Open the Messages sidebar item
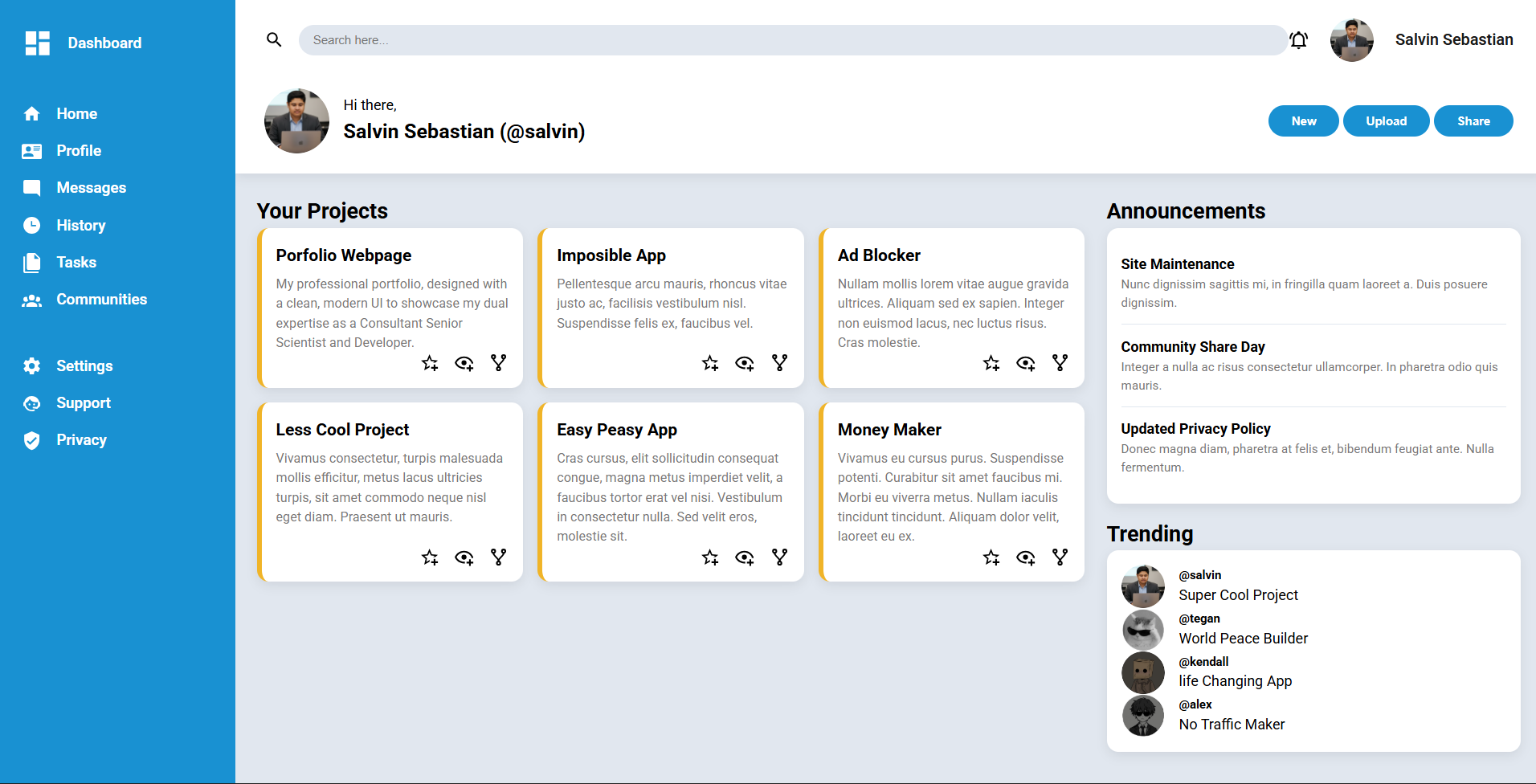 tap(91, 188)
